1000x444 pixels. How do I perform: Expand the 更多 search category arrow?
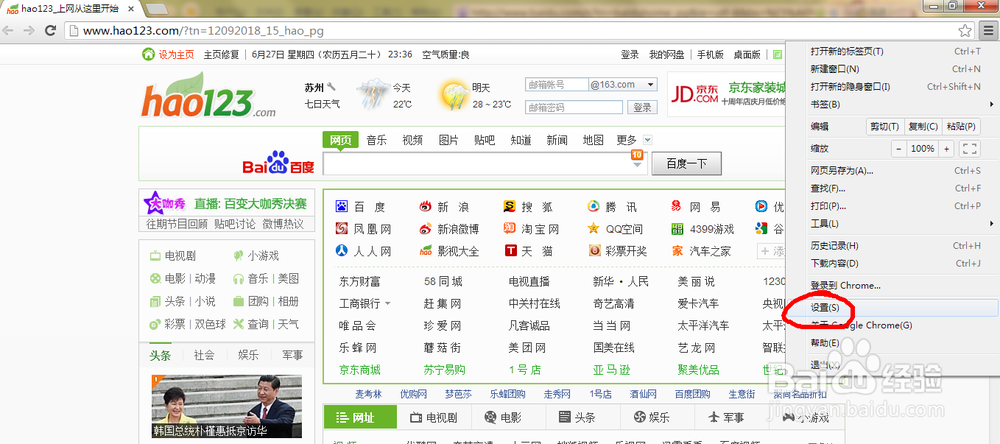click(648, 140)
